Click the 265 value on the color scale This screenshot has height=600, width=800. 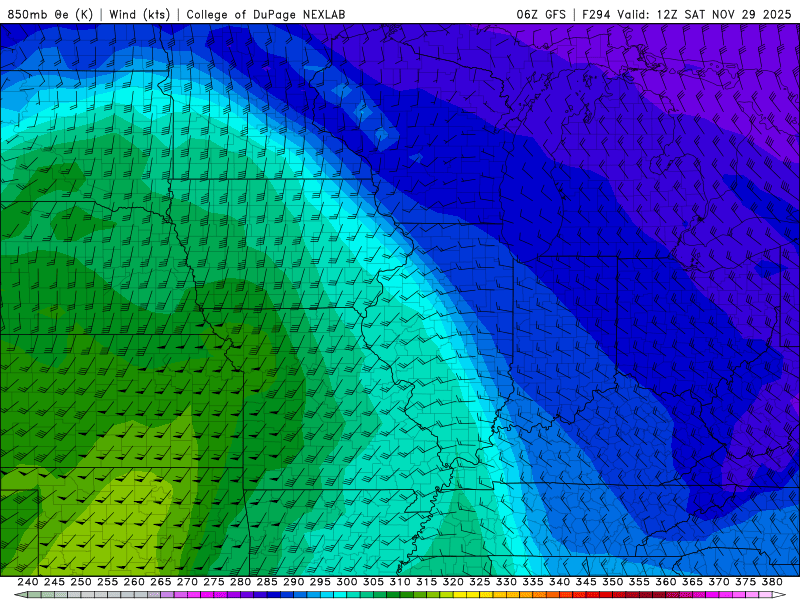point(160,582)
